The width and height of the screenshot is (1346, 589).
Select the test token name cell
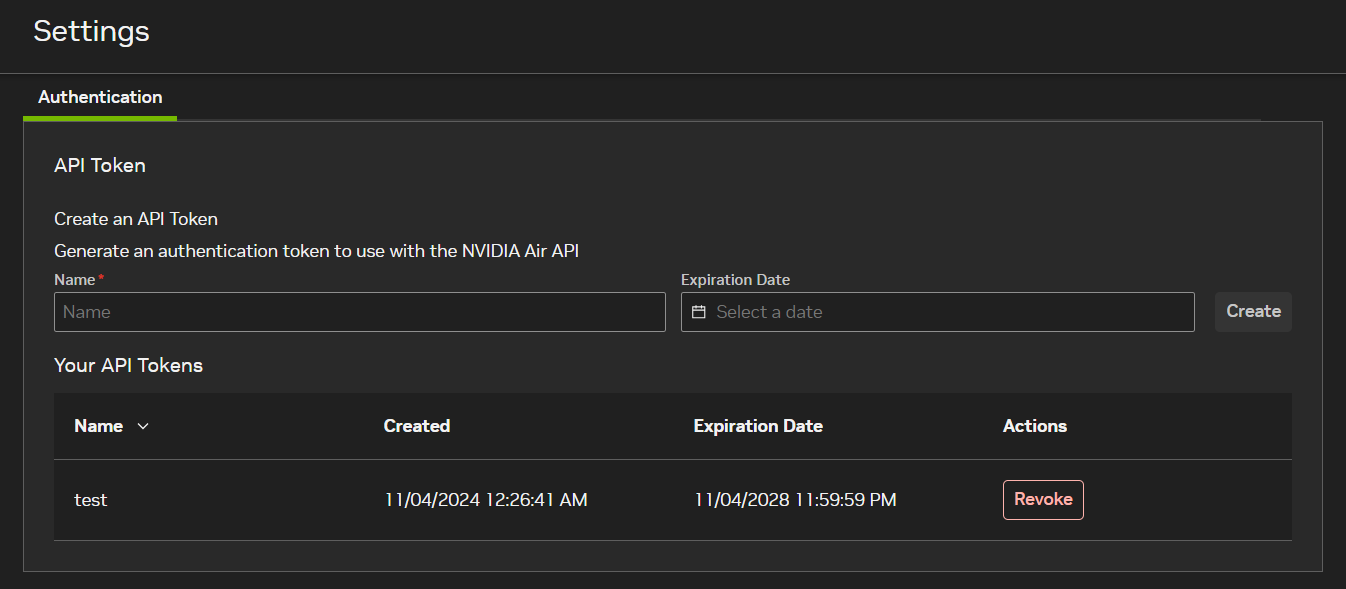(91, 500)
